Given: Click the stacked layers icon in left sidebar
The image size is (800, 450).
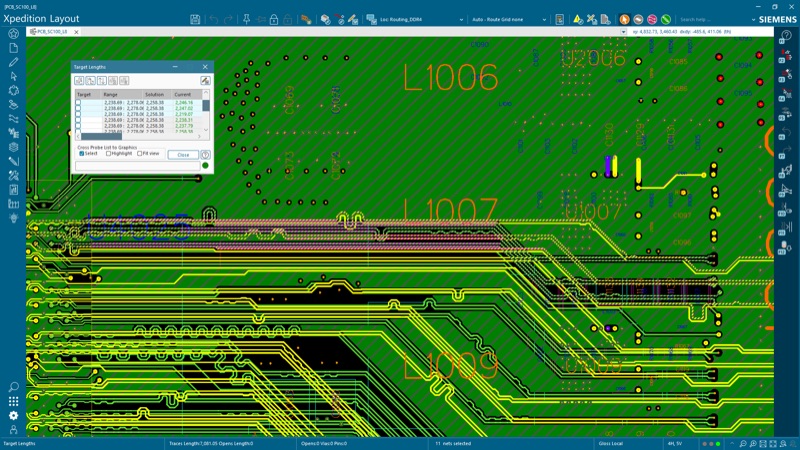Looking at the screenshot, I should pyautogui.click(x=13, y=146).
